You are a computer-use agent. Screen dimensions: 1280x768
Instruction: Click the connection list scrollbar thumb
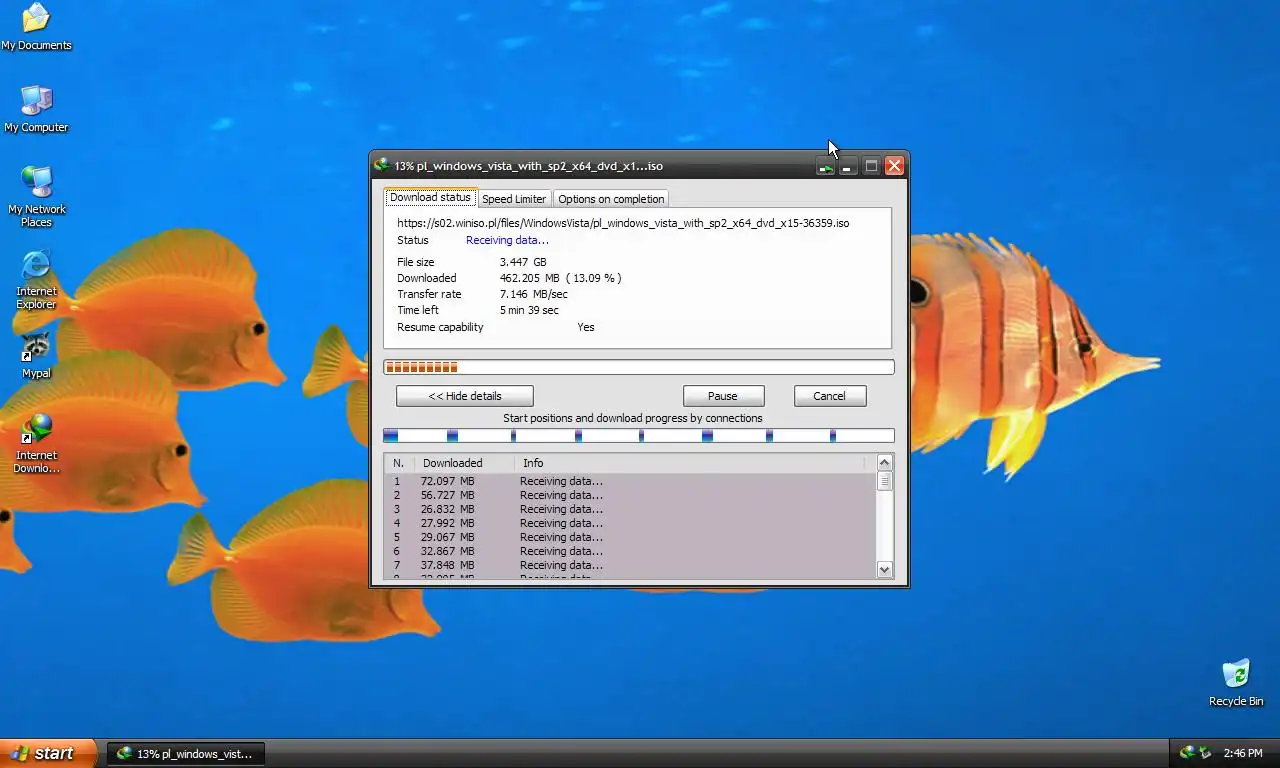pos(884,481)
